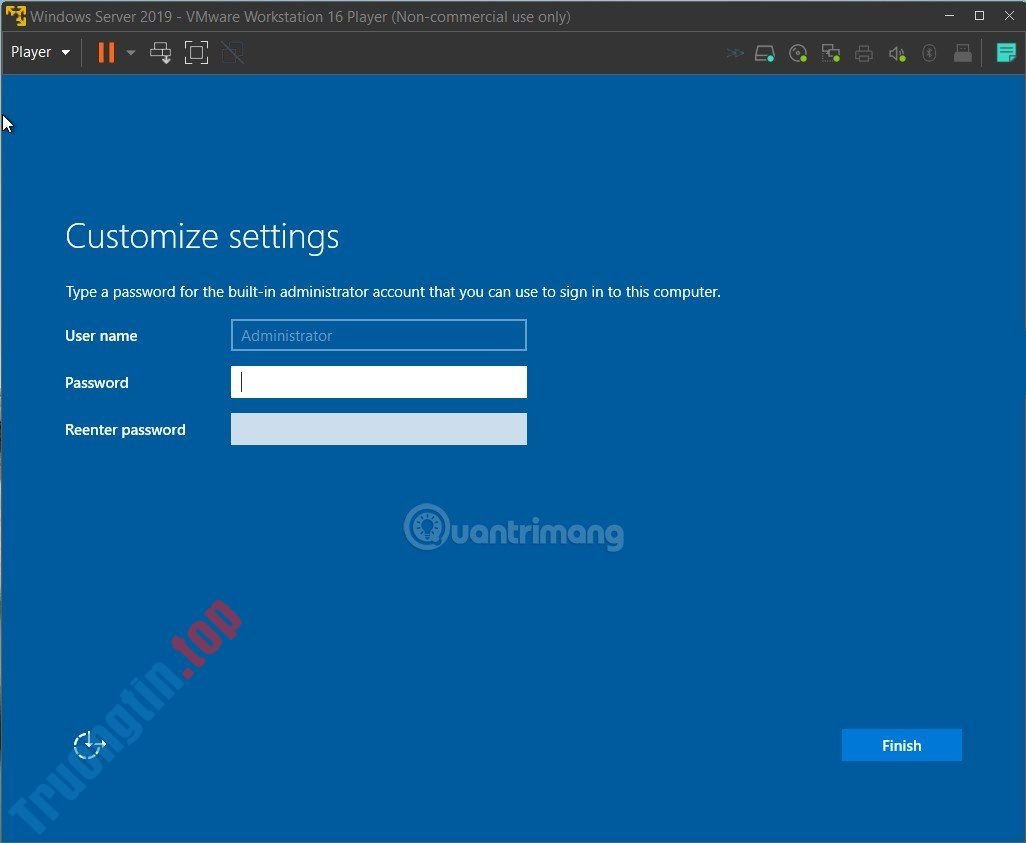The width and height of the screenshot is (1026, 843).
Task: Click the ease of access clock icon
Action: click(89, 745)
